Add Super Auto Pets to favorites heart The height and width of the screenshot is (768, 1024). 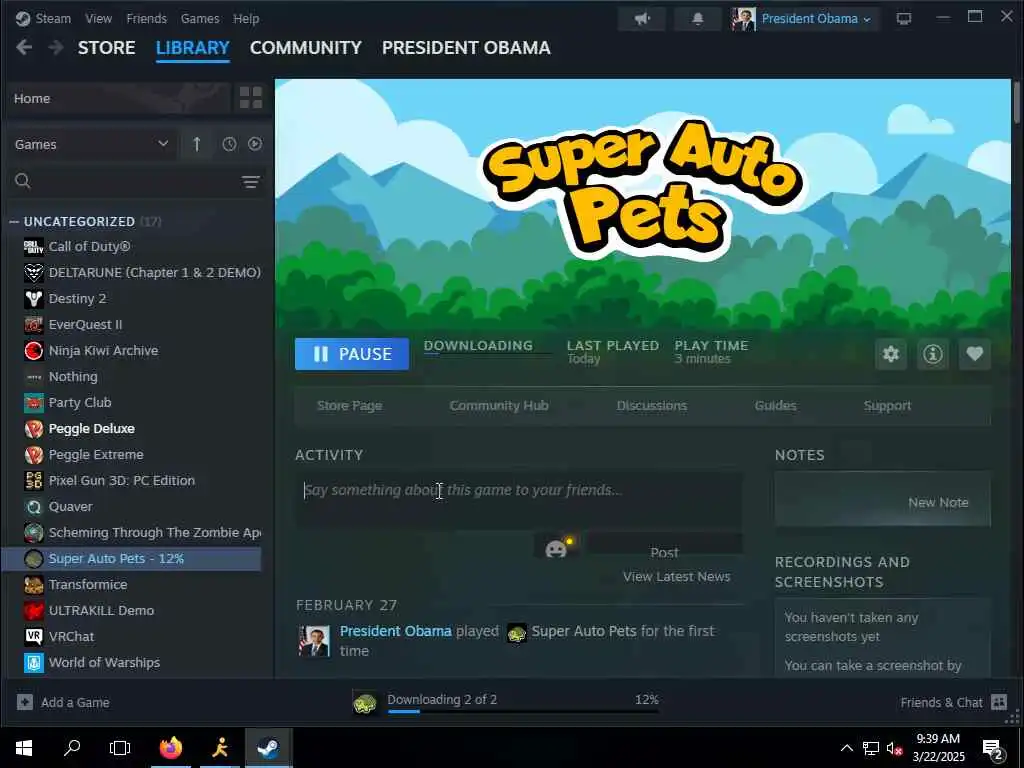pos(974,354)
